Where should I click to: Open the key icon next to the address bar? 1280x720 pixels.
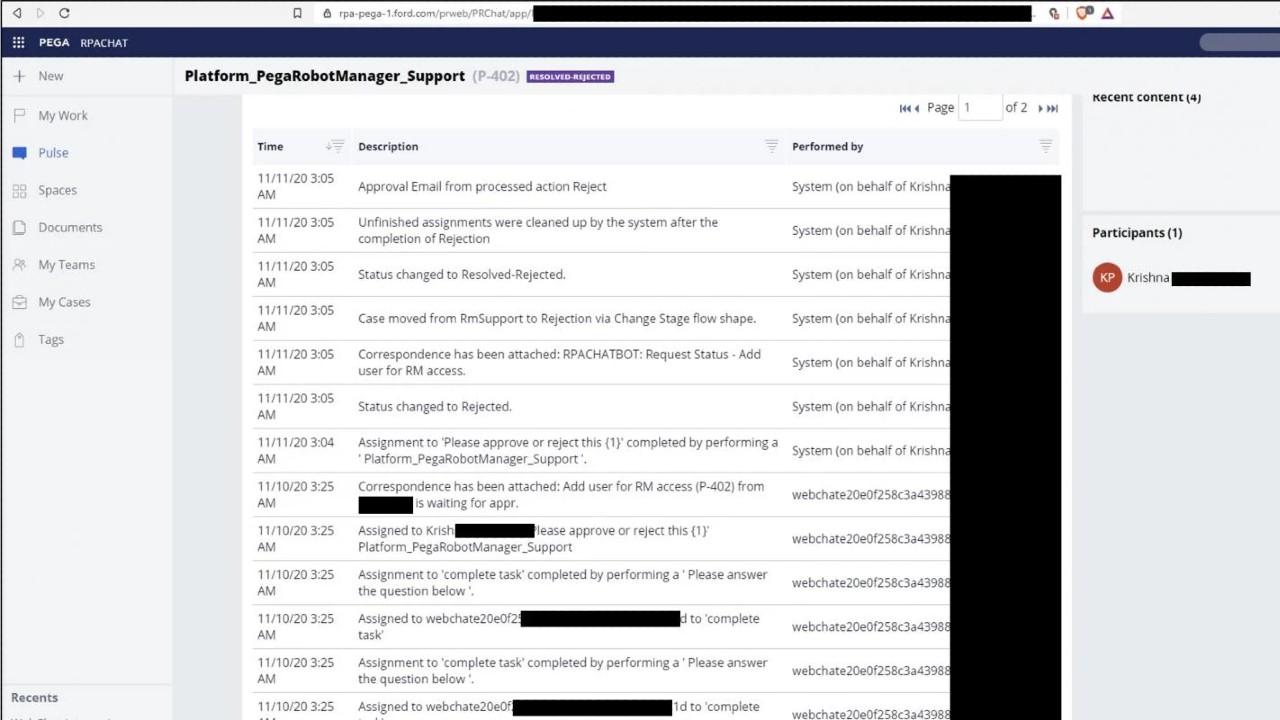pyautogui.click(x=1054, y=13)
